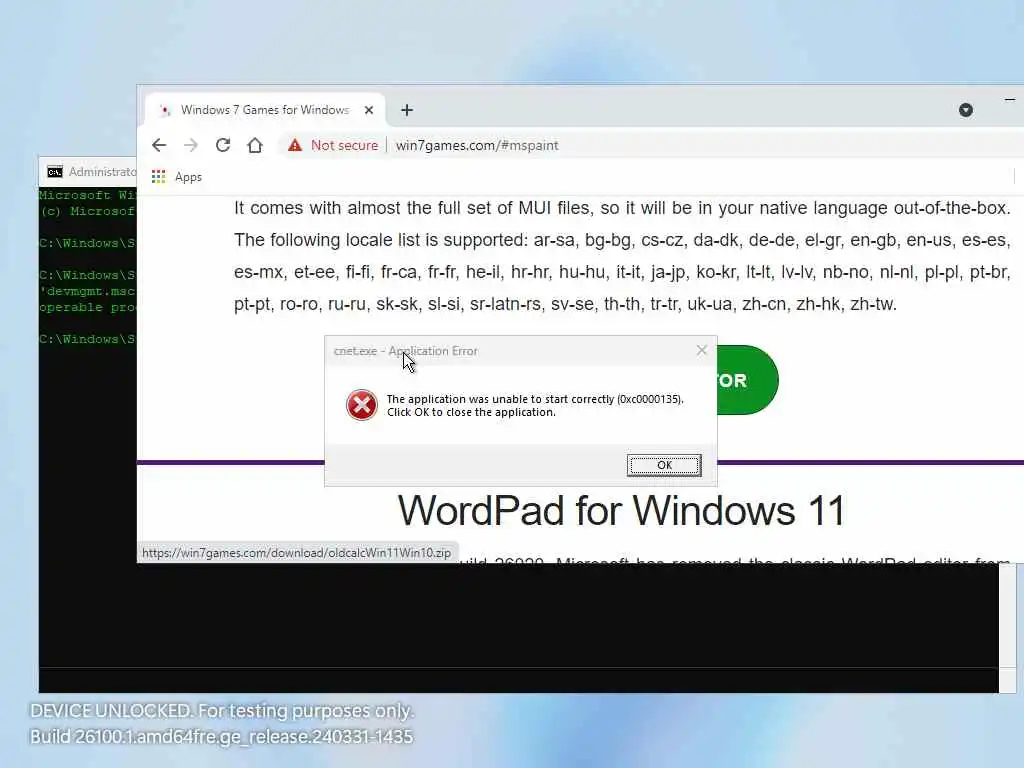Click the tab favicon of Windows 7 Games
This screenshot has height=768, width=1024.
pyautogui.click(x=165, y=110)
